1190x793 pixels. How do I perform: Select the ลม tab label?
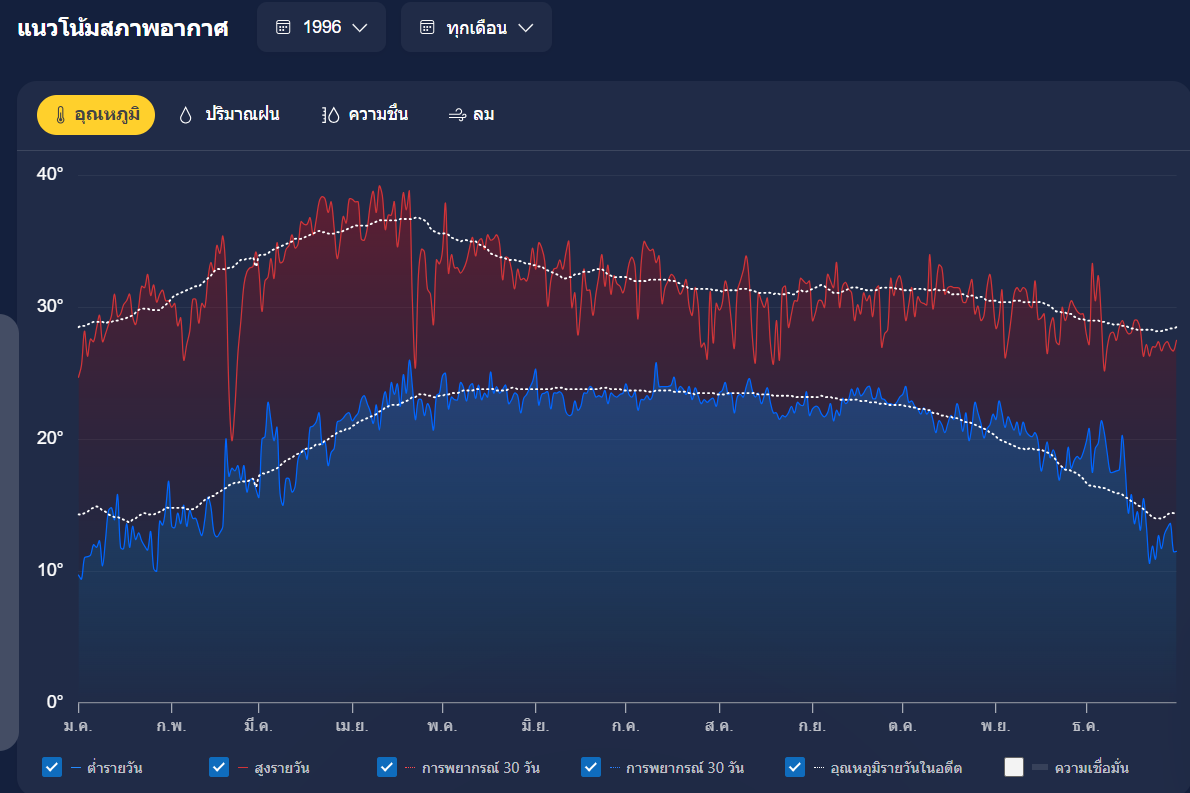pyautogui.click(x=484, y=115)
